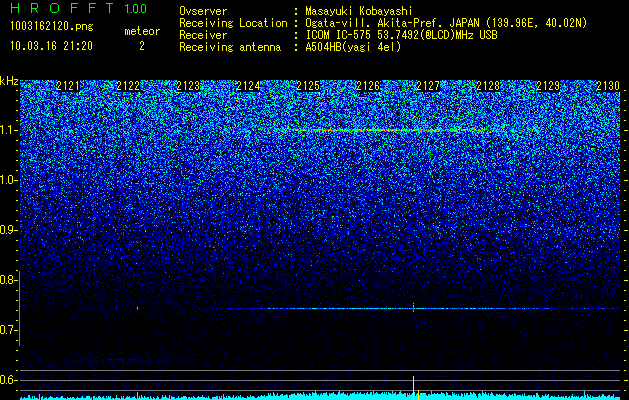Image resolution: width=629 pixels, height=400 pixels.
Task: Click the 2126 time marker
Action: [x=368, y=86]
